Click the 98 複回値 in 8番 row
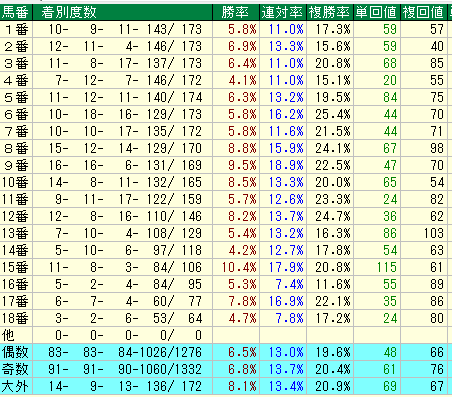Screen dimensions: 452x397 click(x=437, y=148)
